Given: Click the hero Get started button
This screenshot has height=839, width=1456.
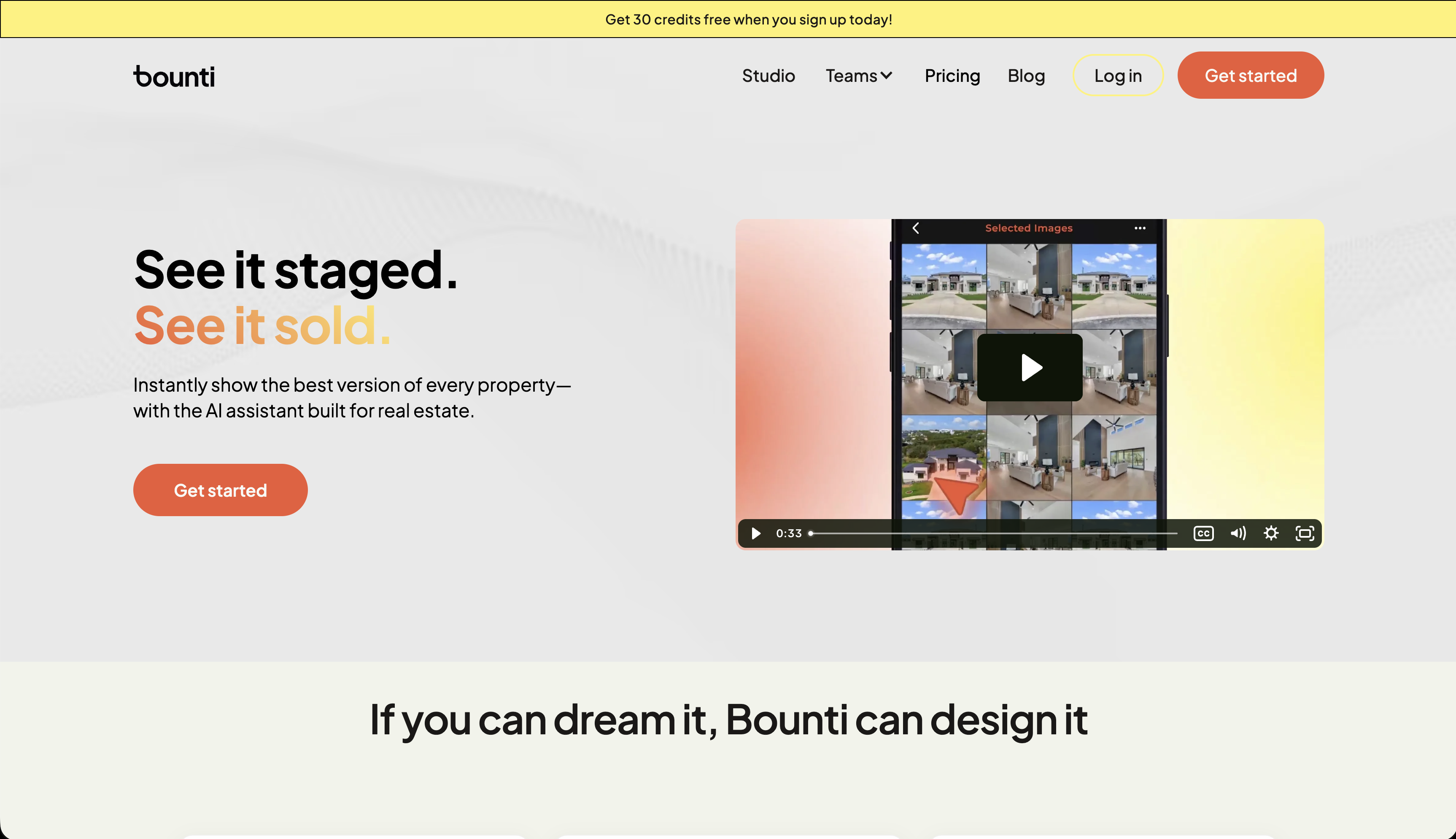Looking at the screenshot, I should pyautogui.click(x=220, y=490).
